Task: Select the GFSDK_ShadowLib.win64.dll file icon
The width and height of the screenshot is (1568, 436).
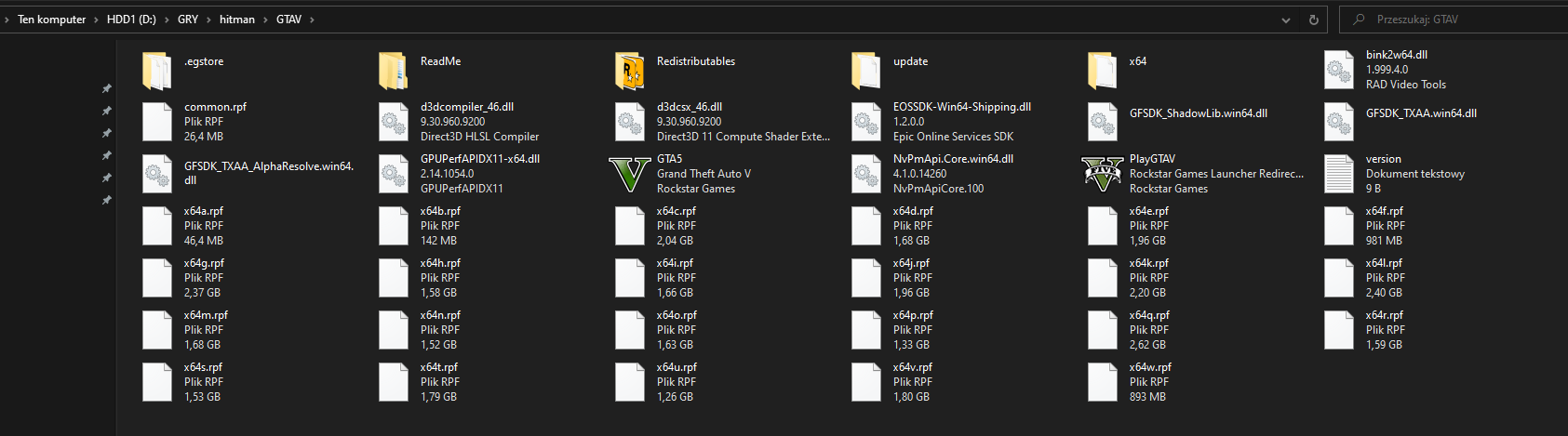Action: pyautogui.click(x=1102, y=122)
